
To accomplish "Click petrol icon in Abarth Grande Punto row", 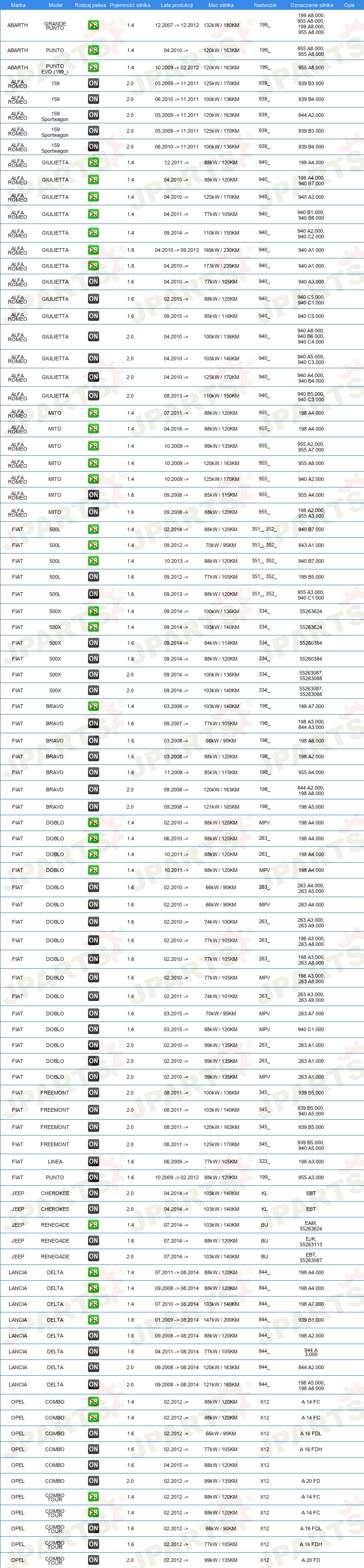I will 93,25.
